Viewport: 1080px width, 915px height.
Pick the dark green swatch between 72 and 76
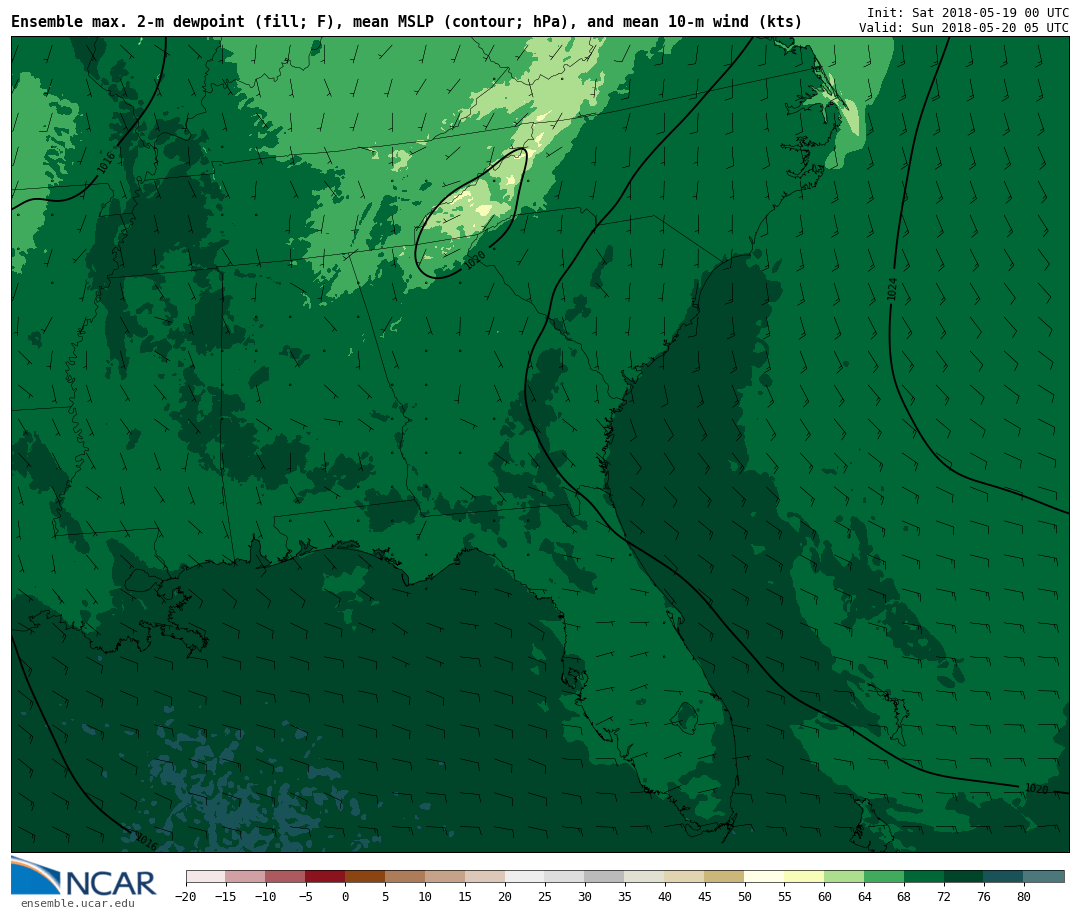(964, 876)
